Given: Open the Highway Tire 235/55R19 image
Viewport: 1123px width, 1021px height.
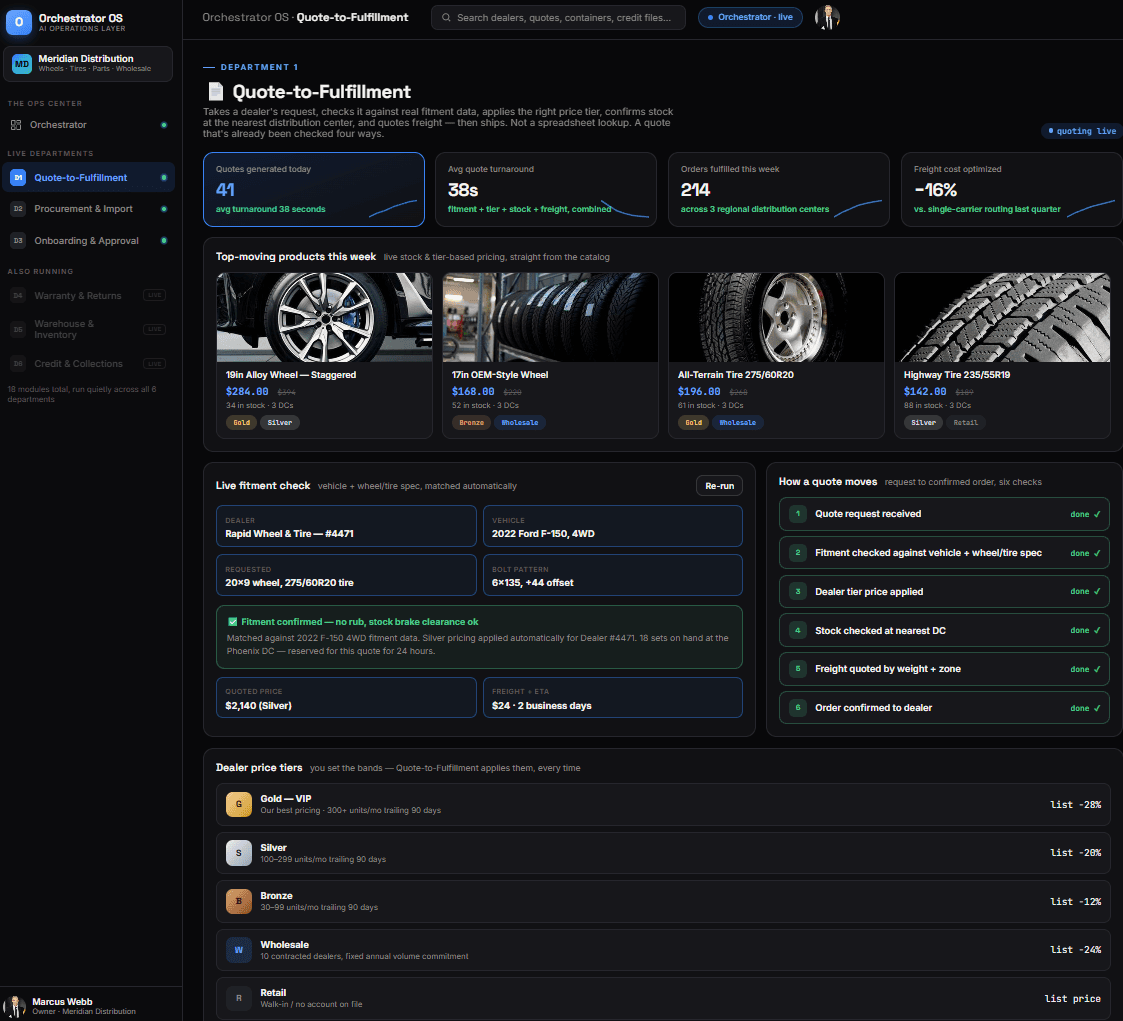Looking at the screenshot, I should 1002,317.
